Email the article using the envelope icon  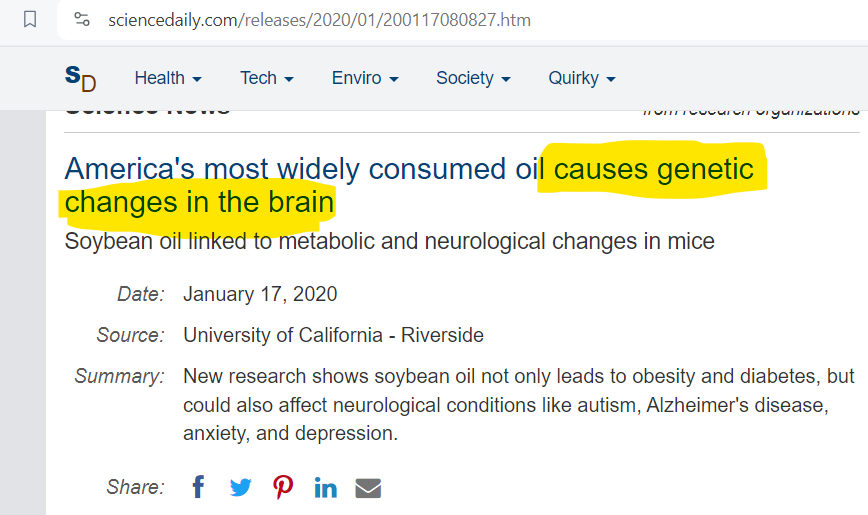click(x=368, y=488)
